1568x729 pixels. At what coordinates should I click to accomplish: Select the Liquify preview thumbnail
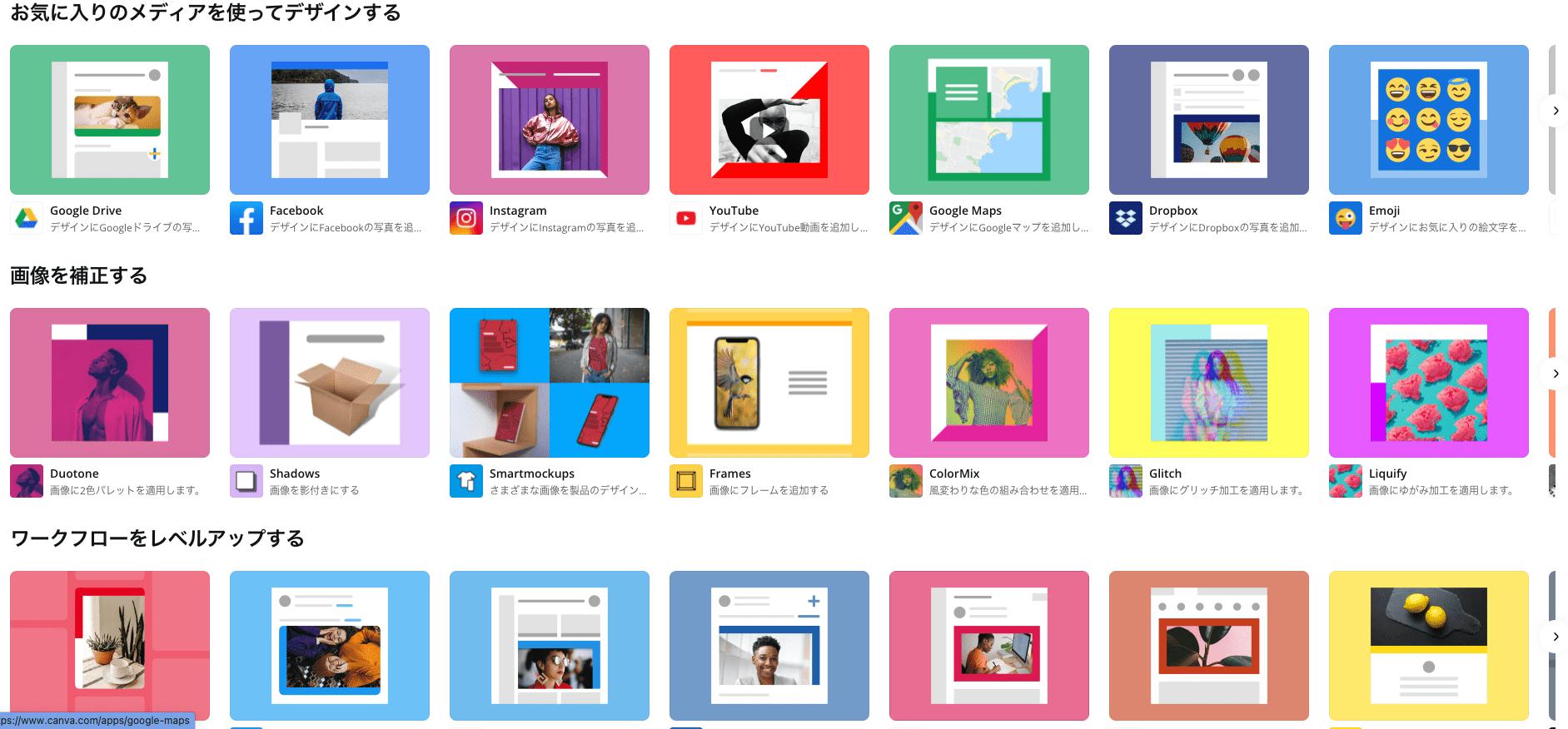(1428, 383)
